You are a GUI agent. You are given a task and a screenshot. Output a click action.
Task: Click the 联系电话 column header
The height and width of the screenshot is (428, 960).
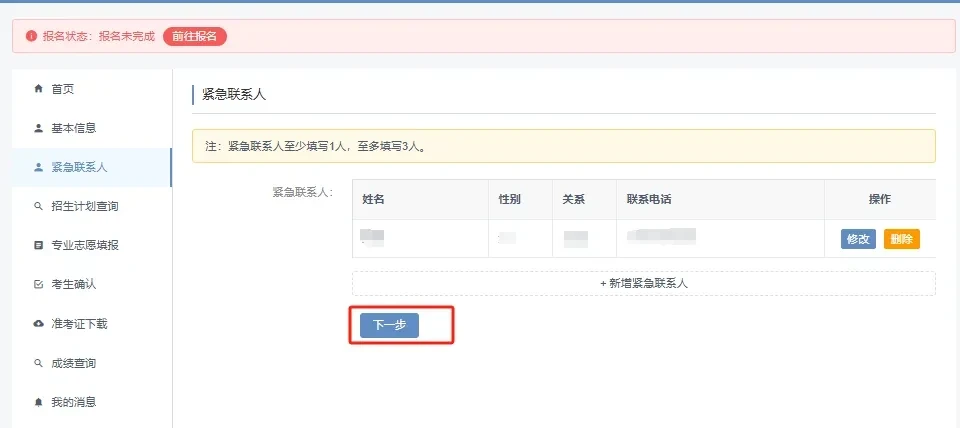(x=649, y=199)
